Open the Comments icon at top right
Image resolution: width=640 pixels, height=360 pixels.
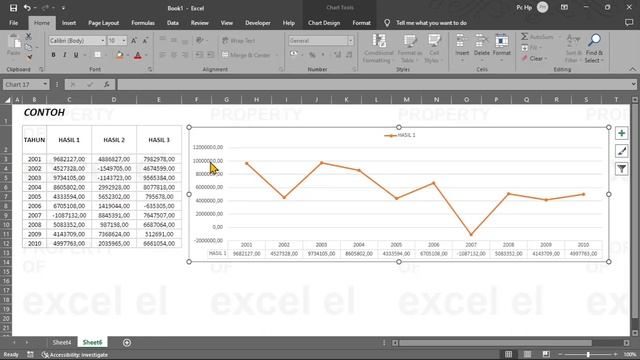tap(629, 23)
